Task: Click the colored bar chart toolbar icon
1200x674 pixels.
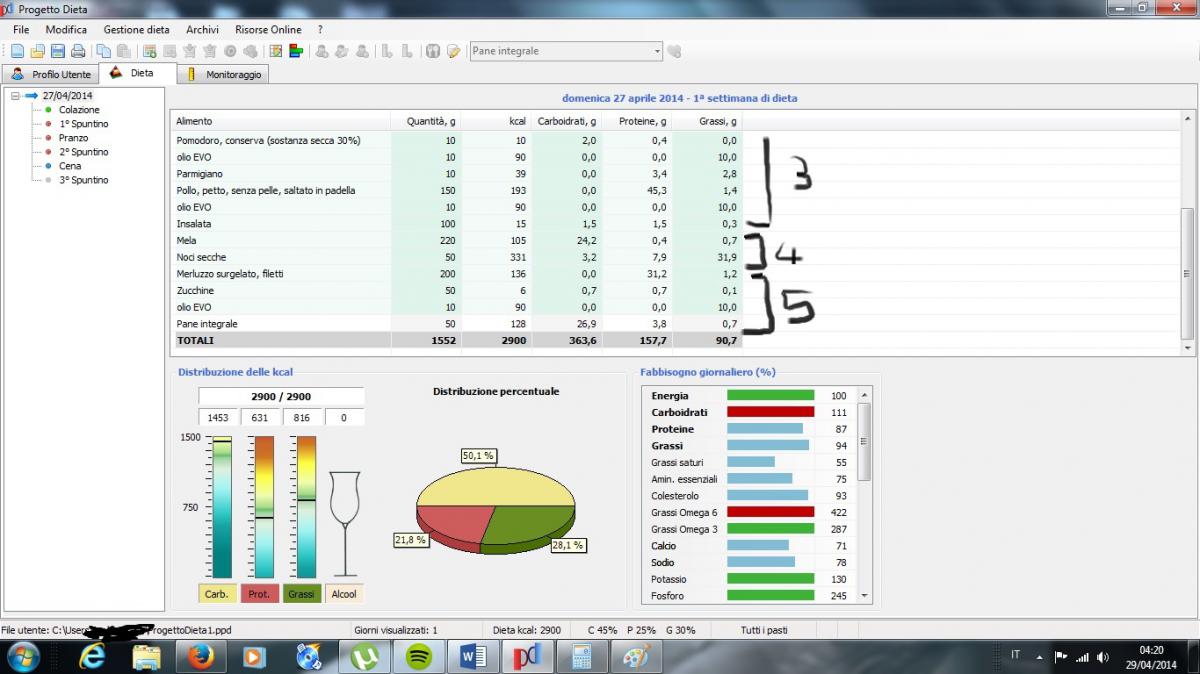Action: coord(295,51)
